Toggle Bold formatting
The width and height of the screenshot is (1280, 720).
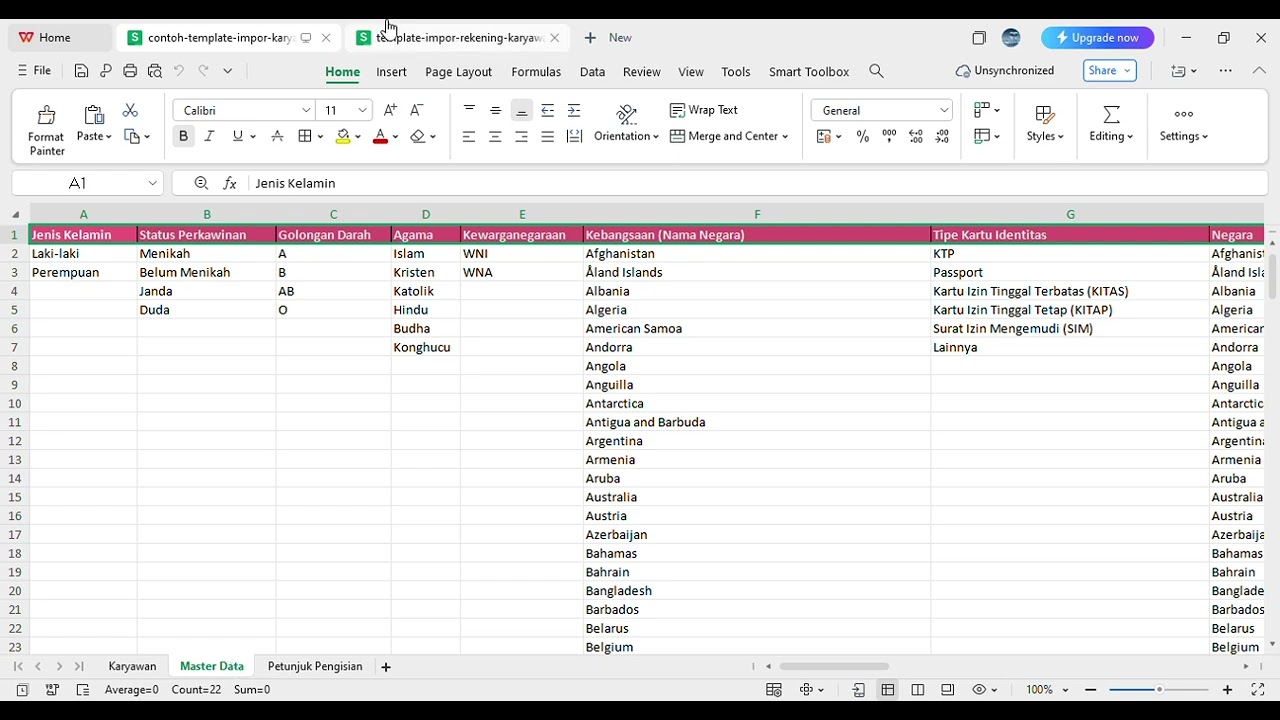(183, 136)
